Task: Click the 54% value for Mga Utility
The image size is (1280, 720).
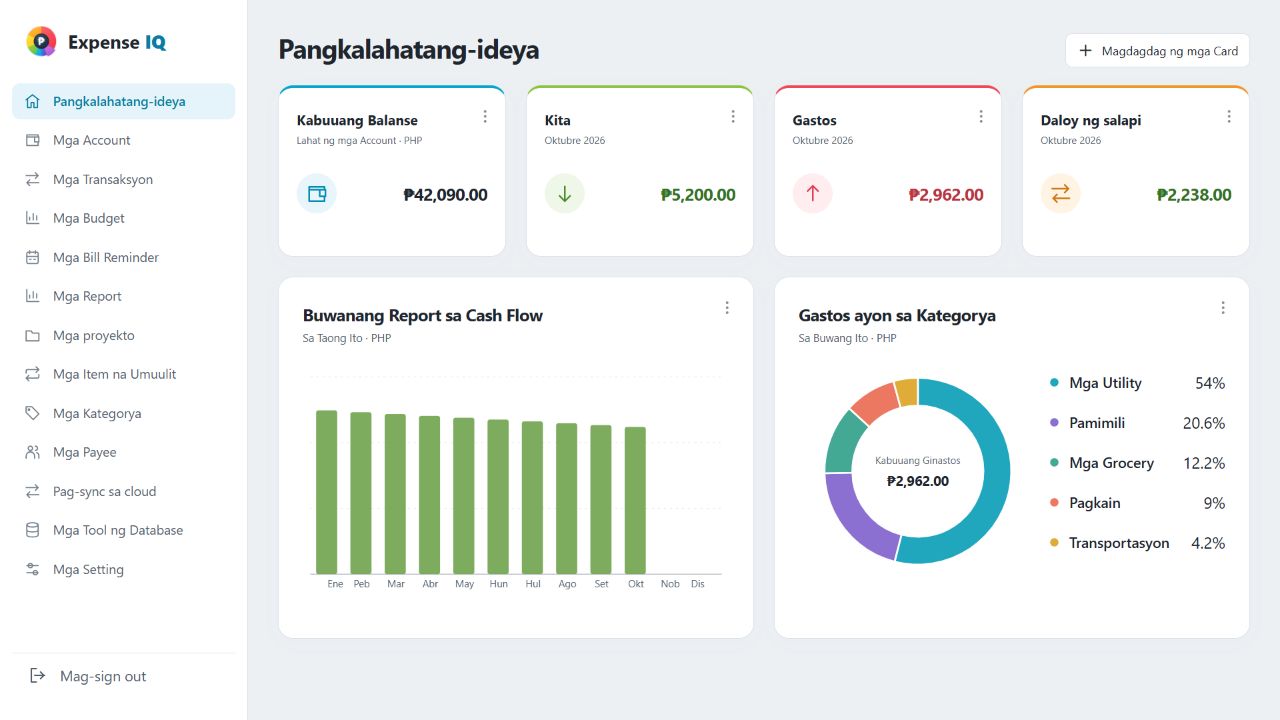Action: (1210, 383)
